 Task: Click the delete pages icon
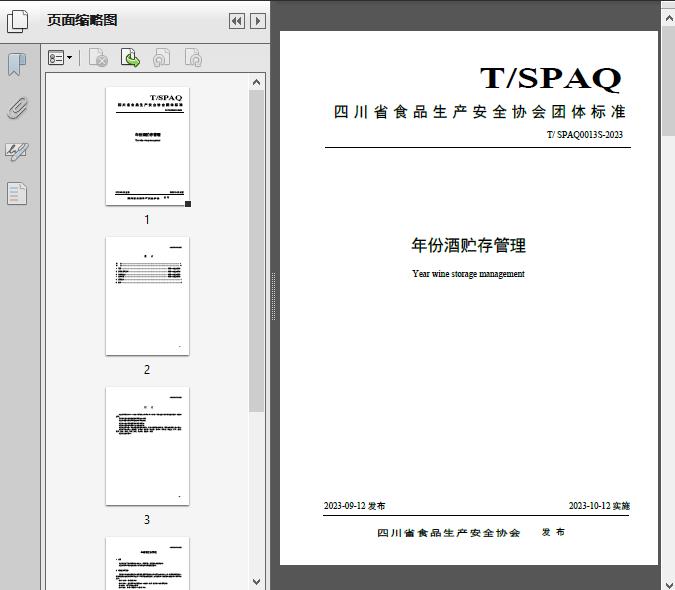pos(99,58)
